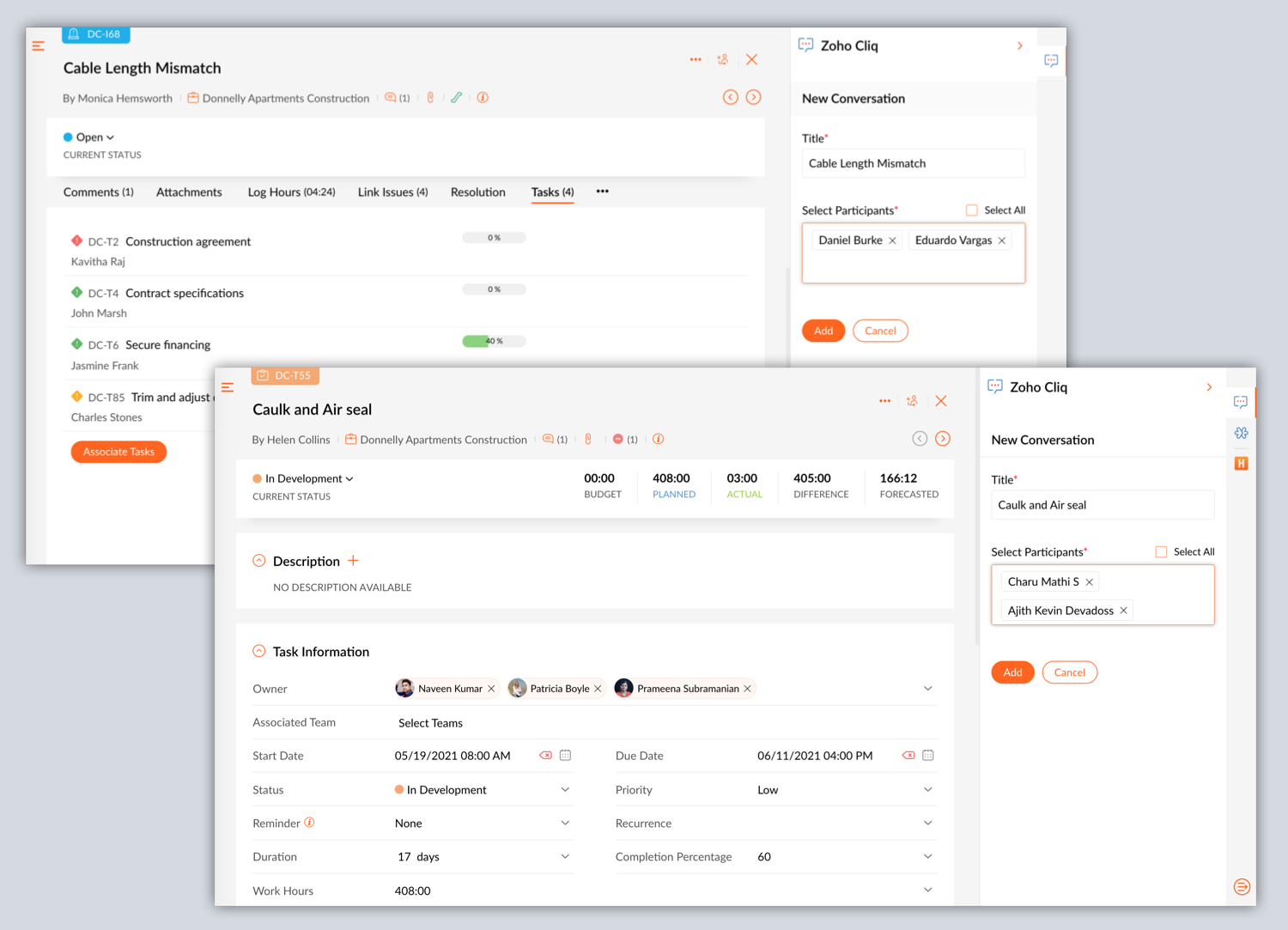Open comments icon for Caulk and Air seal

548,440
